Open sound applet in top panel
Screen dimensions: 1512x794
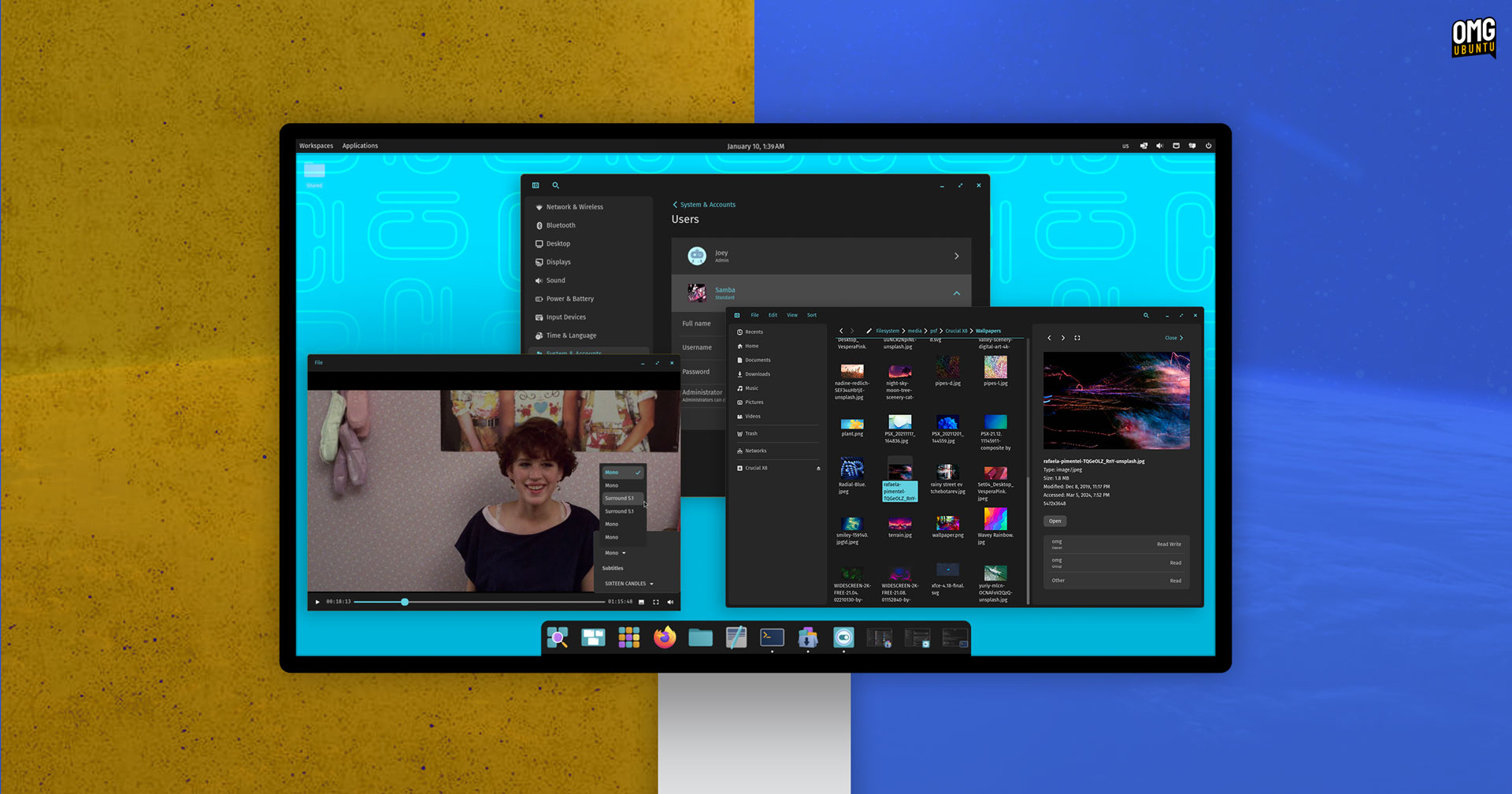tap(1159, 146)
